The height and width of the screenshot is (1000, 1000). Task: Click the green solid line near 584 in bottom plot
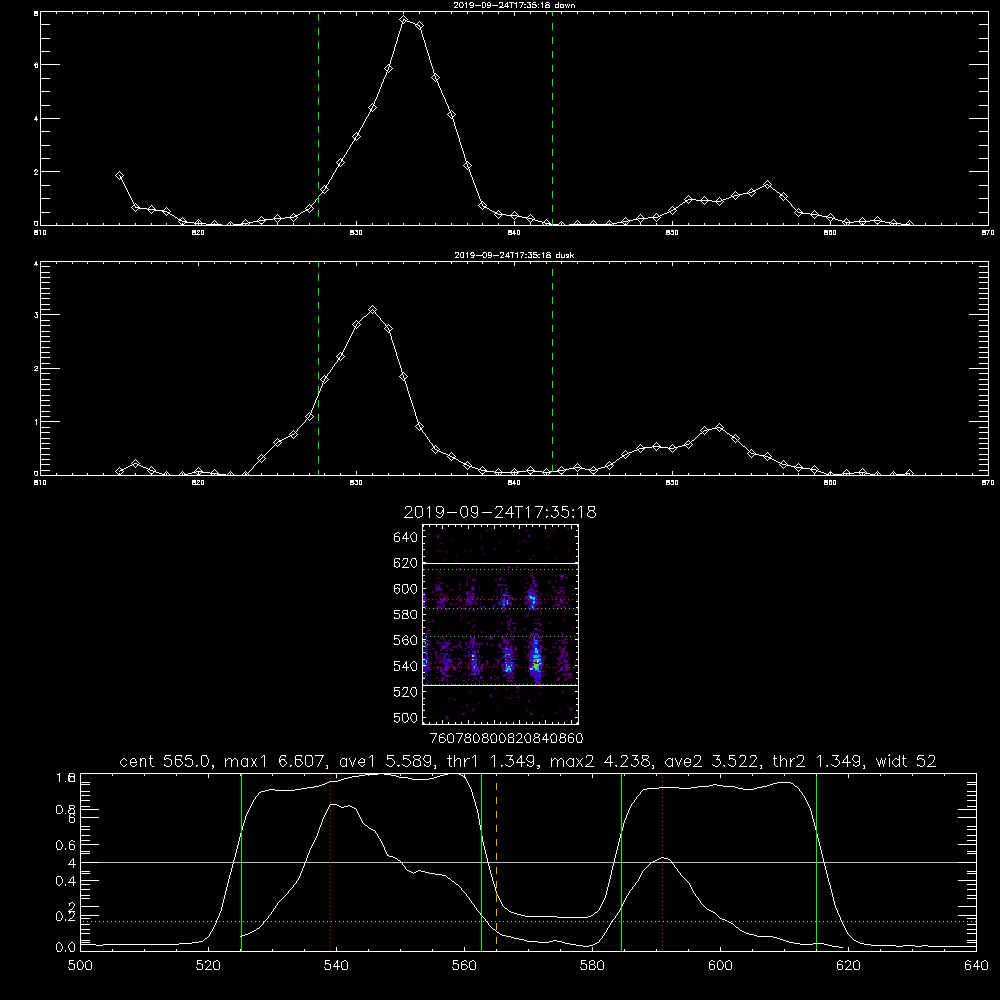pos(621,862)
